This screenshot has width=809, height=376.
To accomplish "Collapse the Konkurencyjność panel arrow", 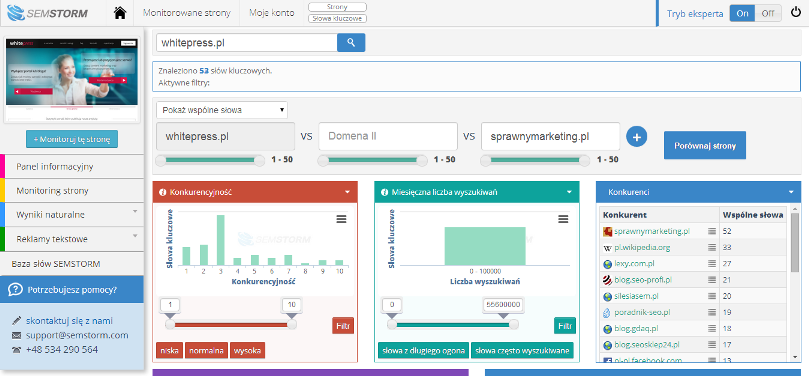I will pyautogui.click(x=348, y=192).
